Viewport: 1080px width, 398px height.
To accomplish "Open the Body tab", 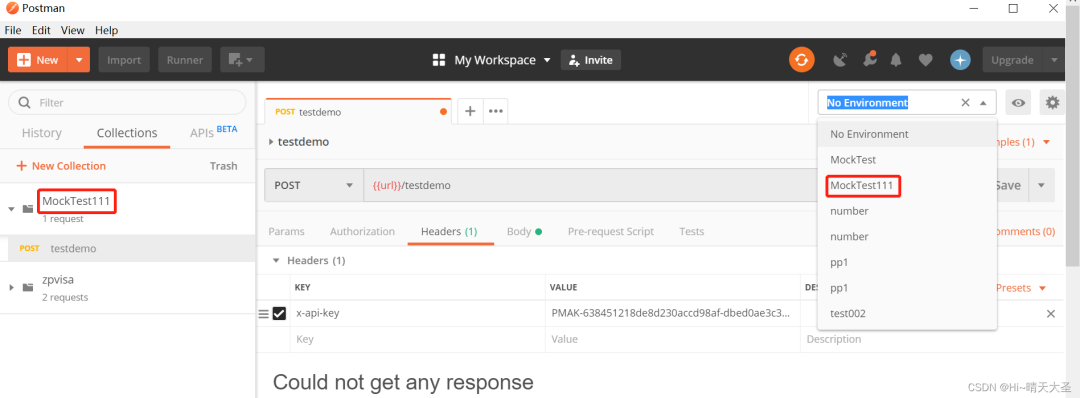I will [x=524, y=231].
